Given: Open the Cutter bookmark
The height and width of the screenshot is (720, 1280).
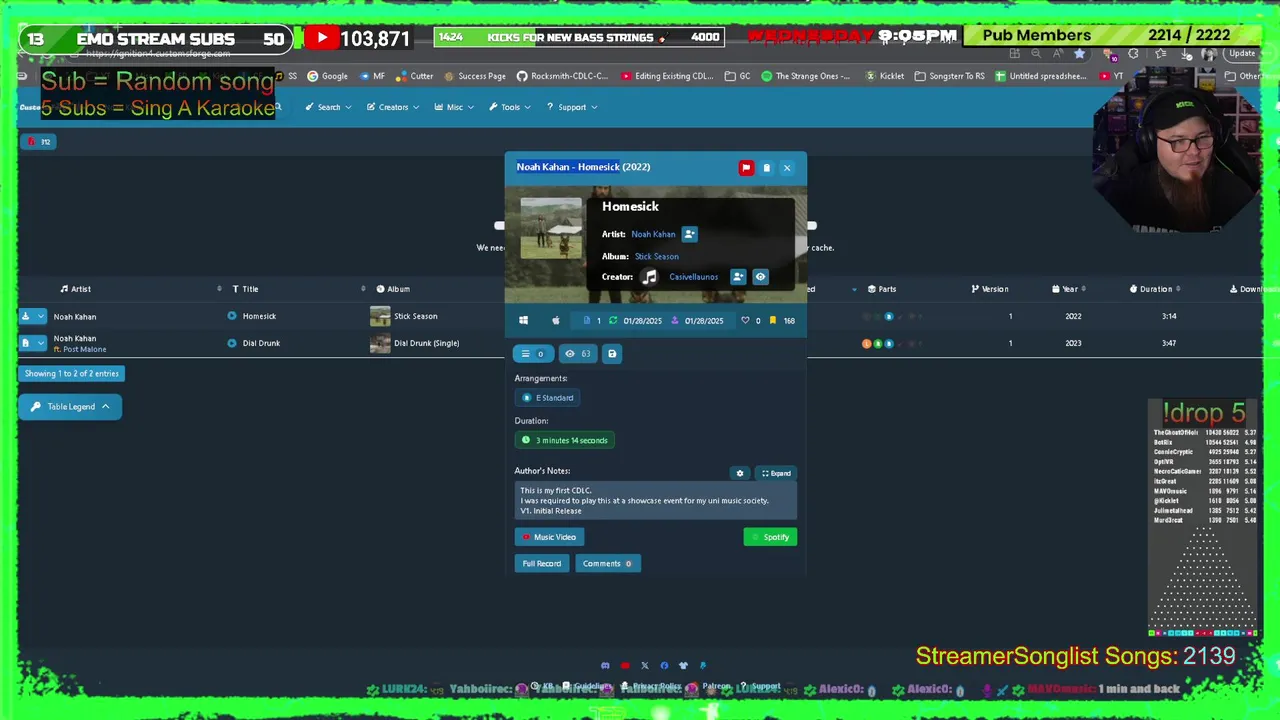Looking at the screenshot, I should (415, 76).
